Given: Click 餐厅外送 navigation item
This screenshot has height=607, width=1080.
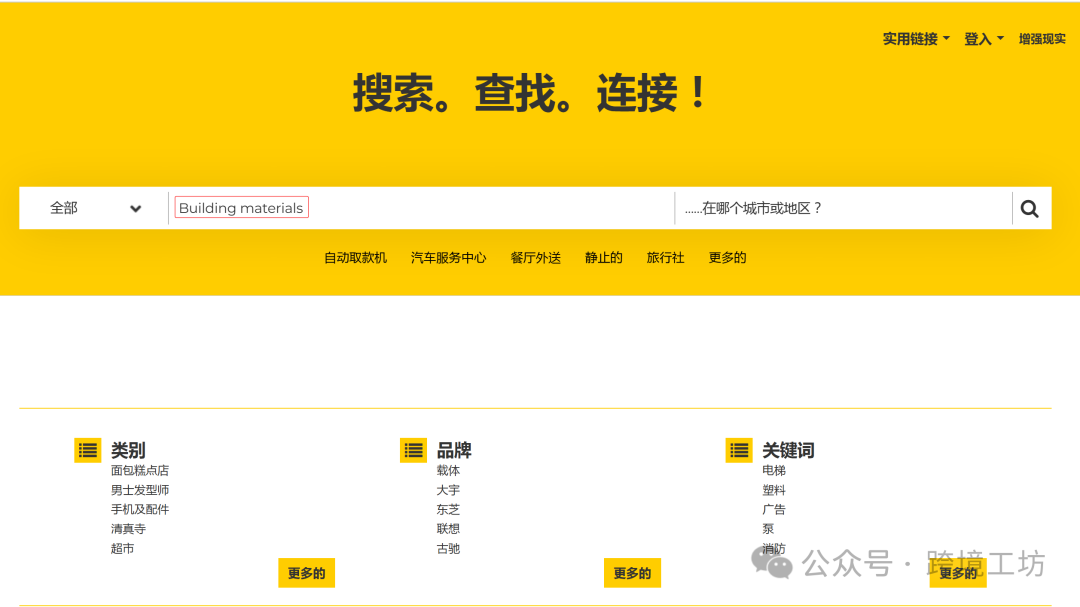Looking at the screenshot, I should (x=535, y=257).
